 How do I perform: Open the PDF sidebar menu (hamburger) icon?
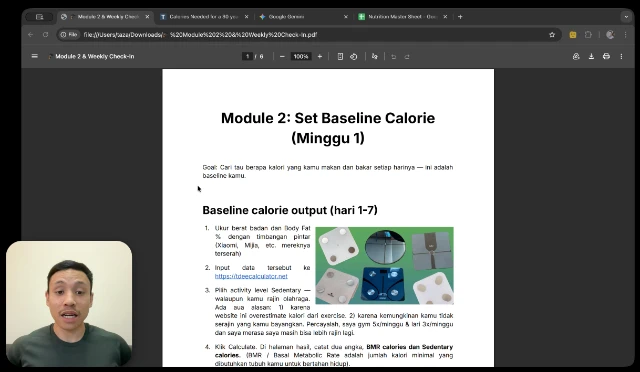pos(35,56)
